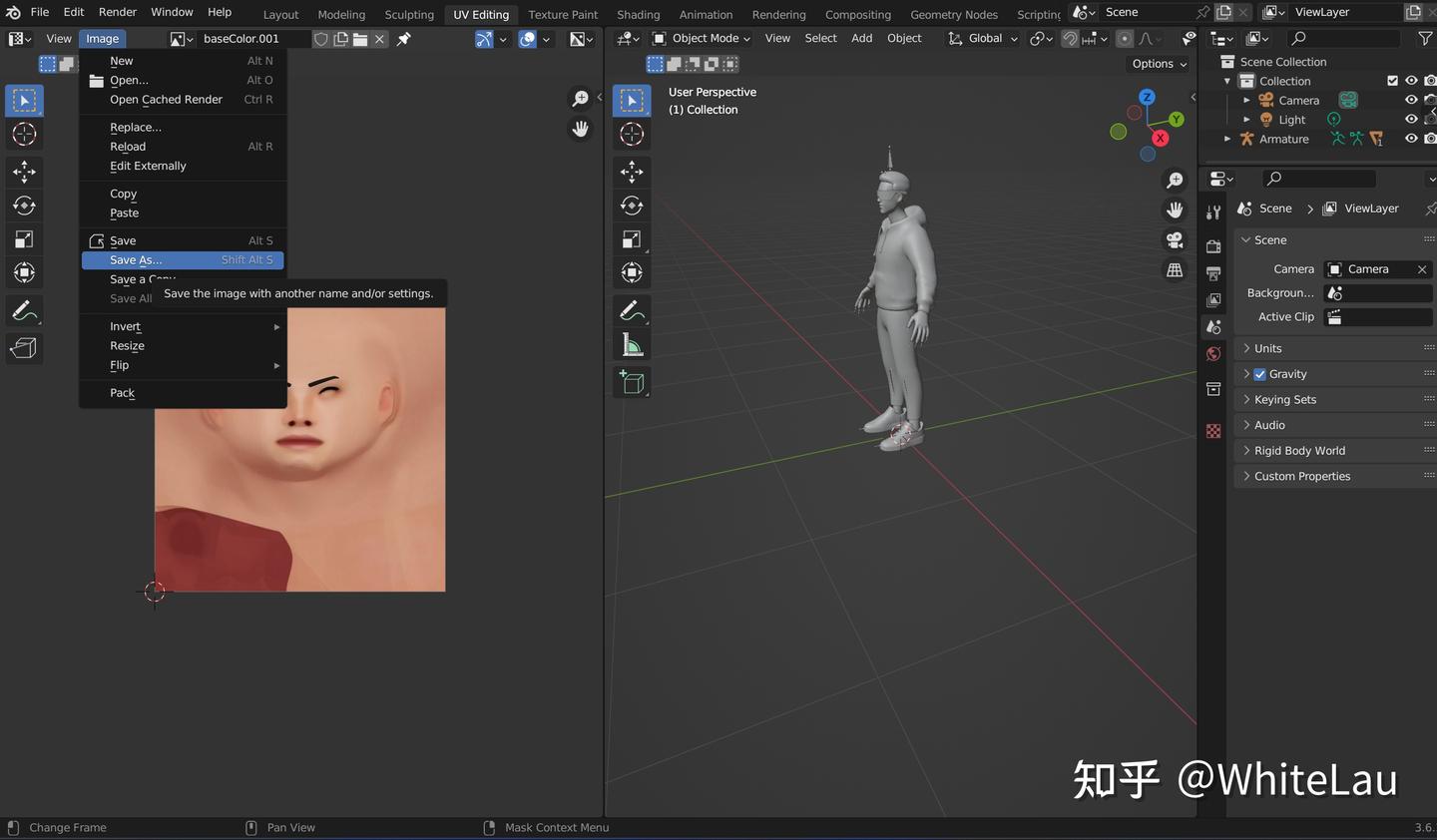Open the Render Properties tab
Image resolution: width=1437 pixels, height=840 pixels.
[x=1213, y=247]
